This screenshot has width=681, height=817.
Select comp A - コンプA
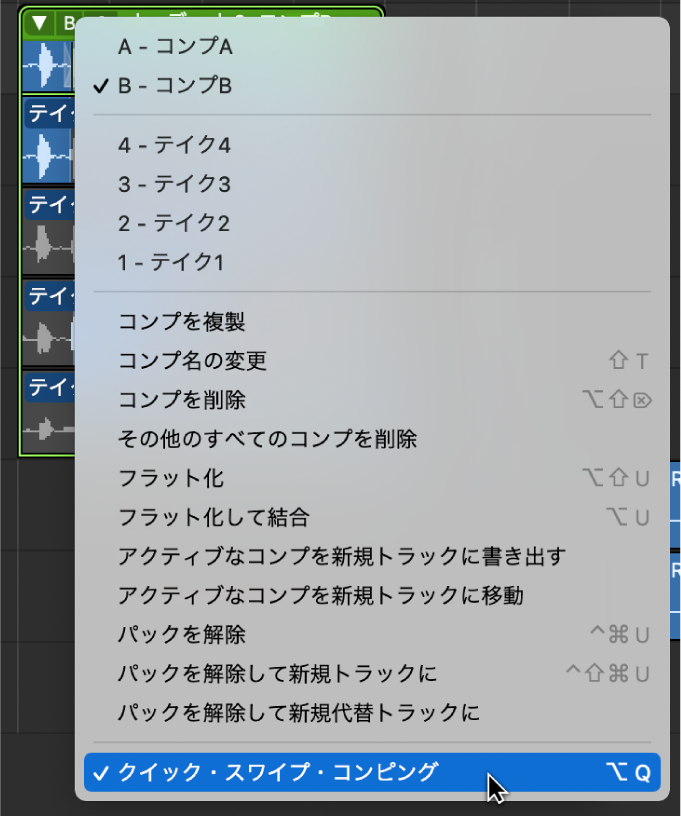click(372, 47)
